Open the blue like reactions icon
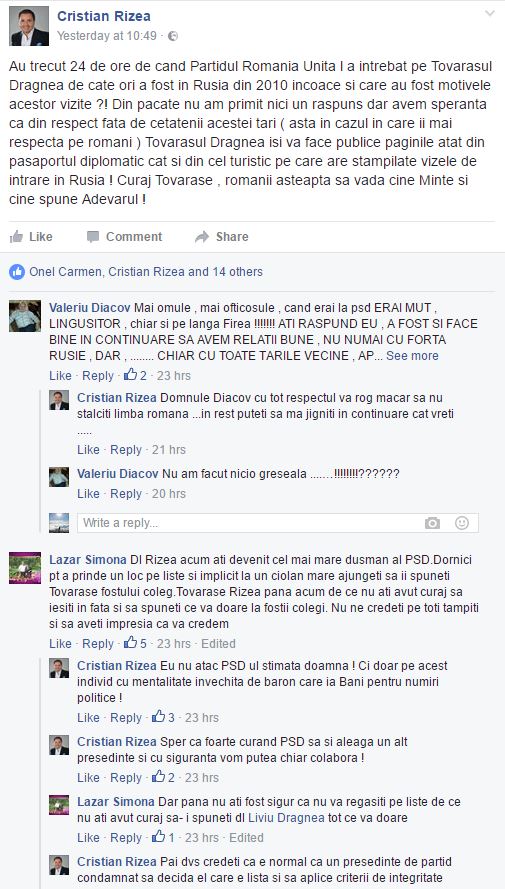Image resolution: width=505 pixels, height=889 pixels. tap(17, 272)
